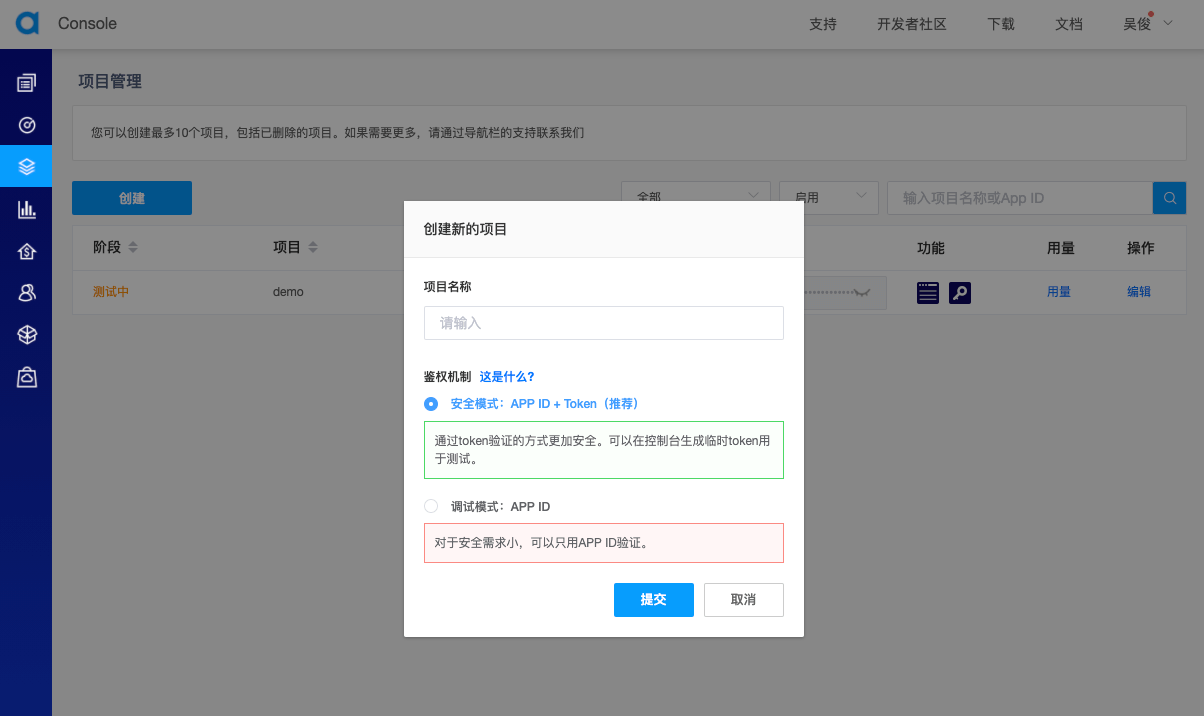The width and height of the screenshot is (1204, 716).
Task: Click the list feature icon for demo
Action: tap(928, 293)
